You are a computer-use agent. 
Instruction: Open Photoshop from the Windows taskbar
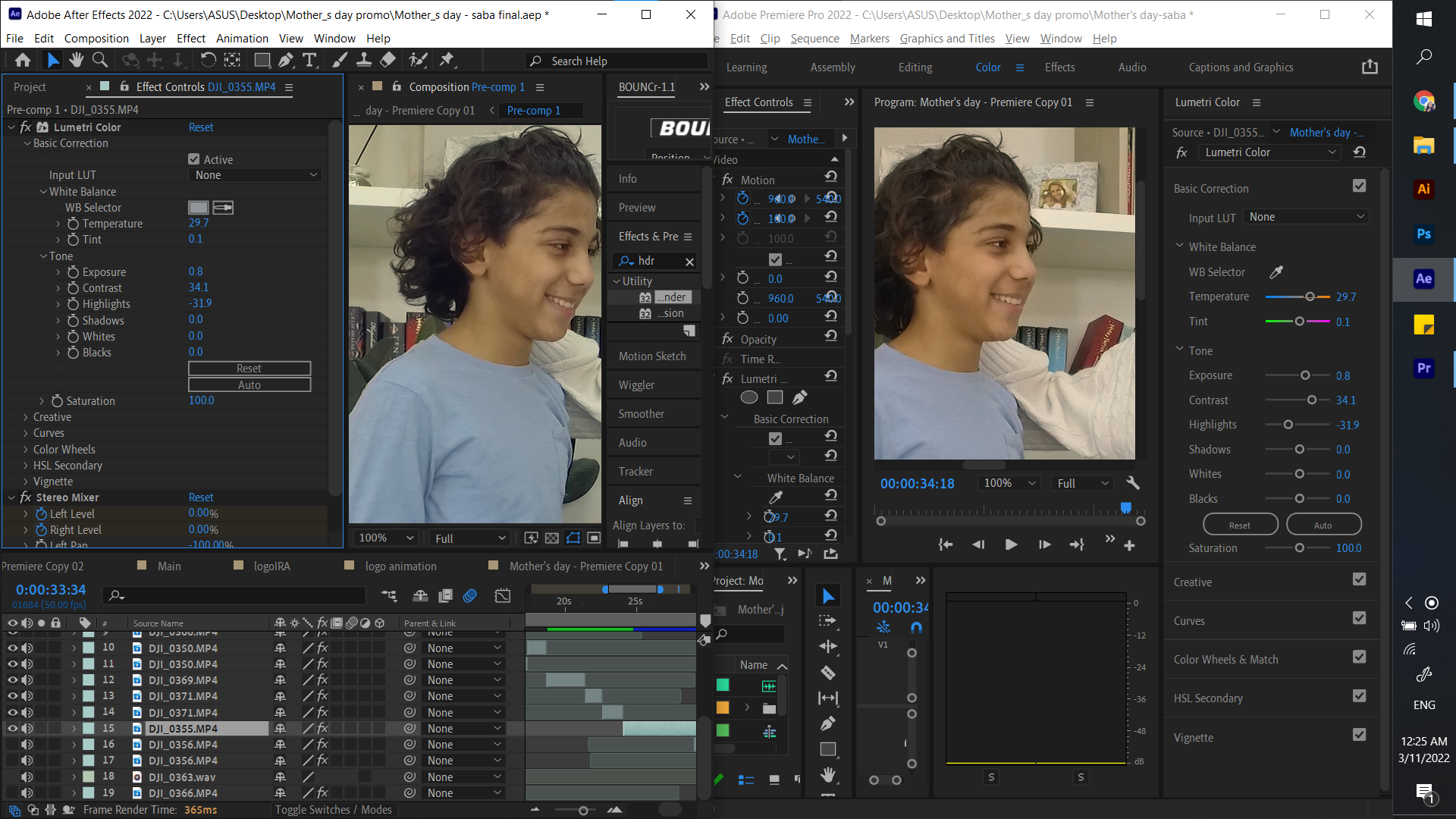(1424, 235)
